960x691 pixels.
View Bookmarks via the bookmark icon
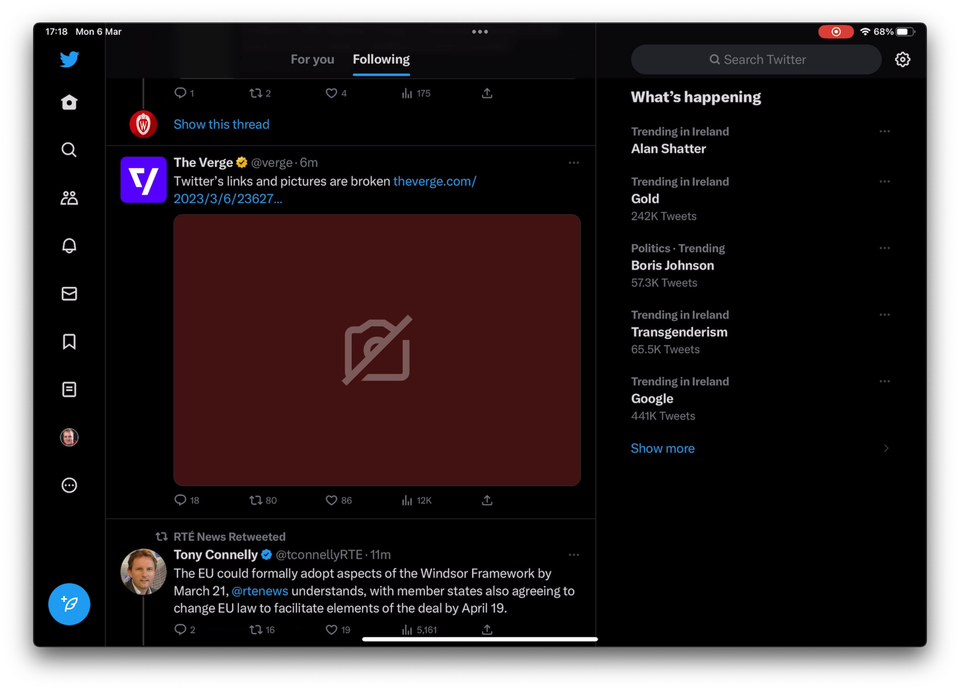(68, 341)
